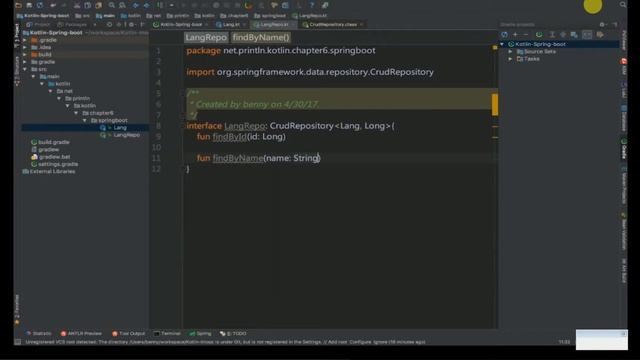The width and height of the screenshot is (640, 360).
Task: Click the Copy icon in main toolbar
Action: pyautogui.click(x=87, y=5)
